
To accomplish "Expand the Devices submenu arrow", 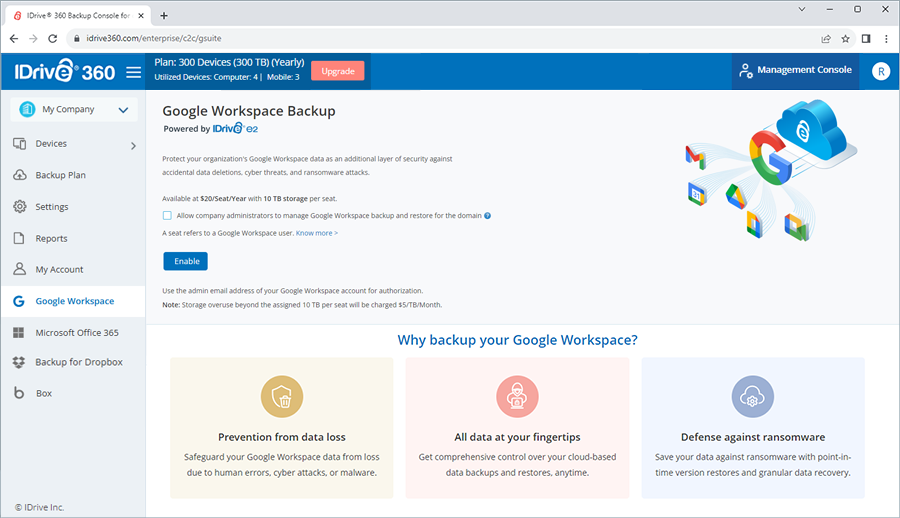I will pyautogui.click(x=133, y=146).
